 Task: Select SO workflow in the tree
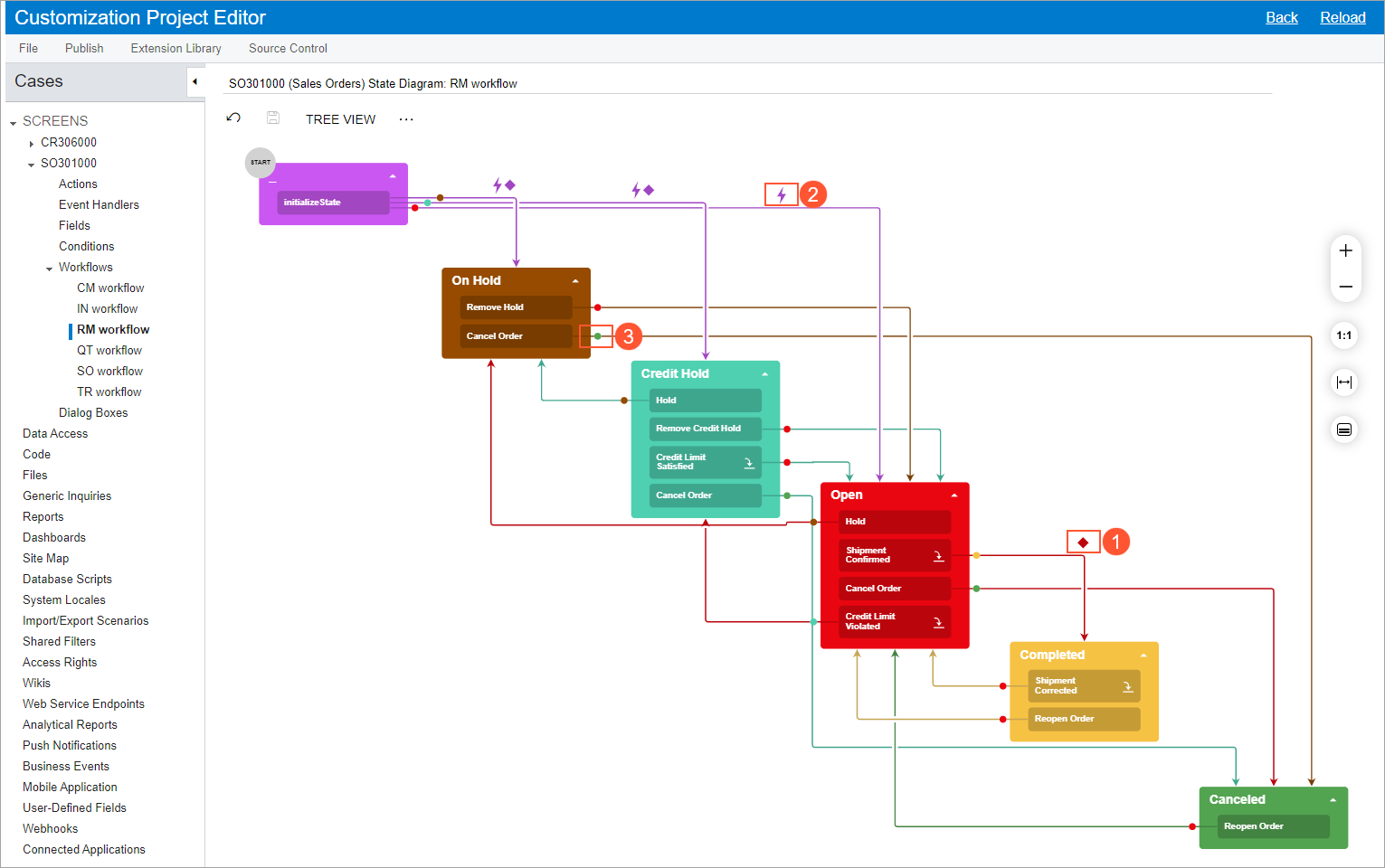coord(109,372)
